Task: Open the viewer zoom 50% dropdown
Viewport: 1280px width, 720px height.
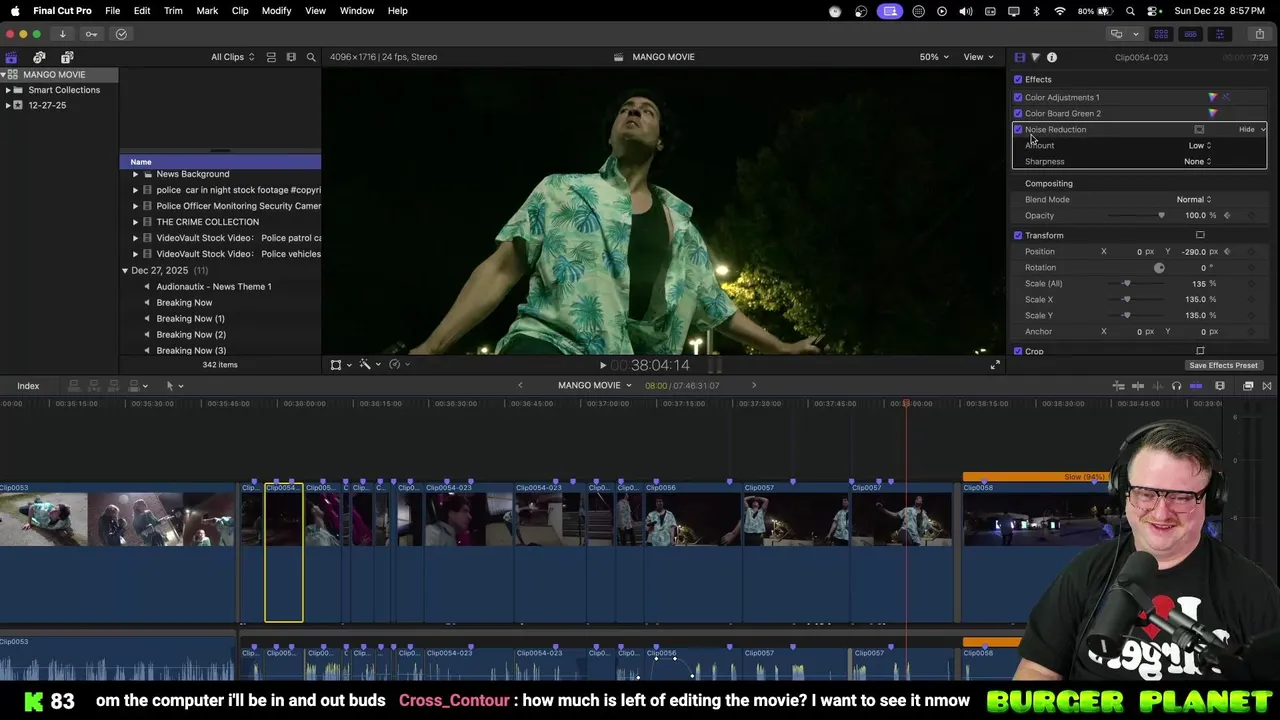Action: coord(934,57)
